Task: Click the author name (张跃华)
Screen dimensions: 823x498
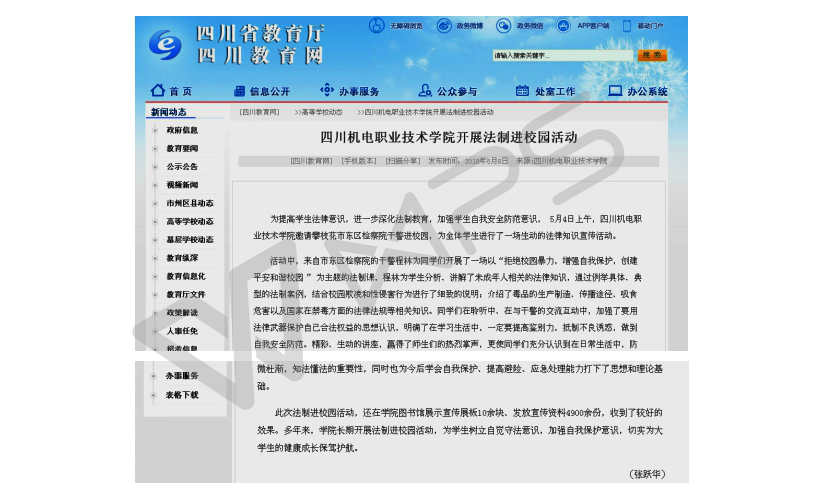Action: click(647, 474)
